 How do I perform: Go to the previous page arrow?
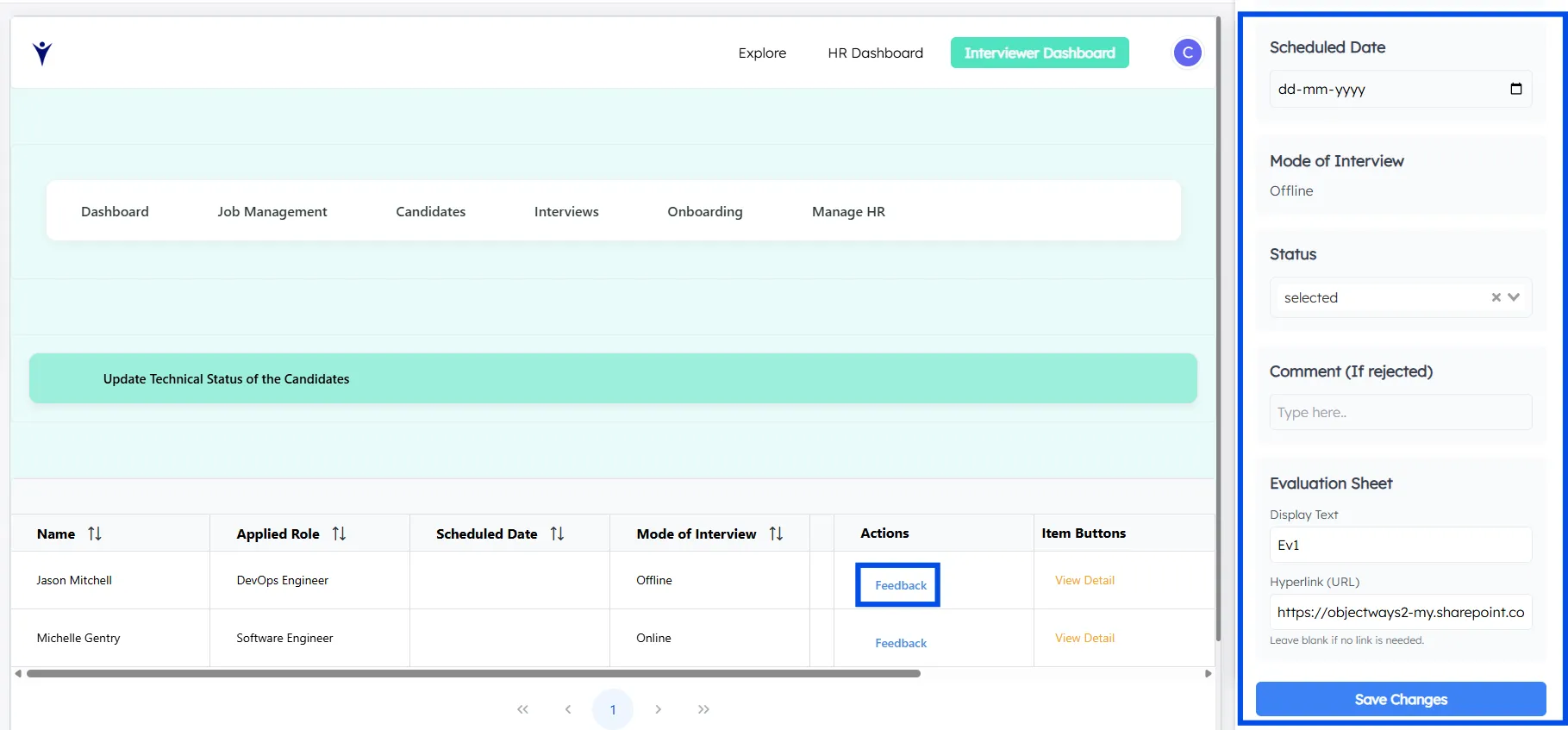[x=568, y=709]
